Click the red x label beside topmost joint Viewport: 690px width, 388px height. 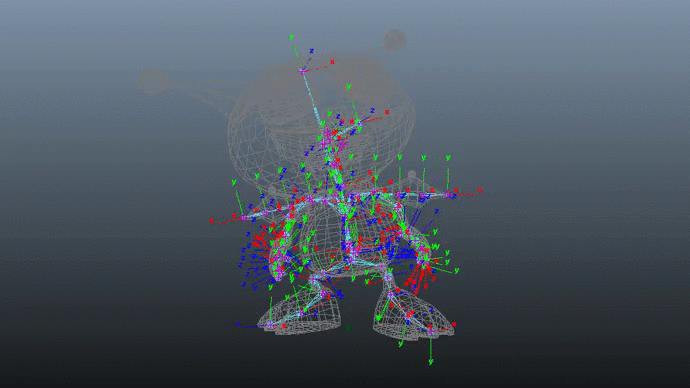pos(332,62)
